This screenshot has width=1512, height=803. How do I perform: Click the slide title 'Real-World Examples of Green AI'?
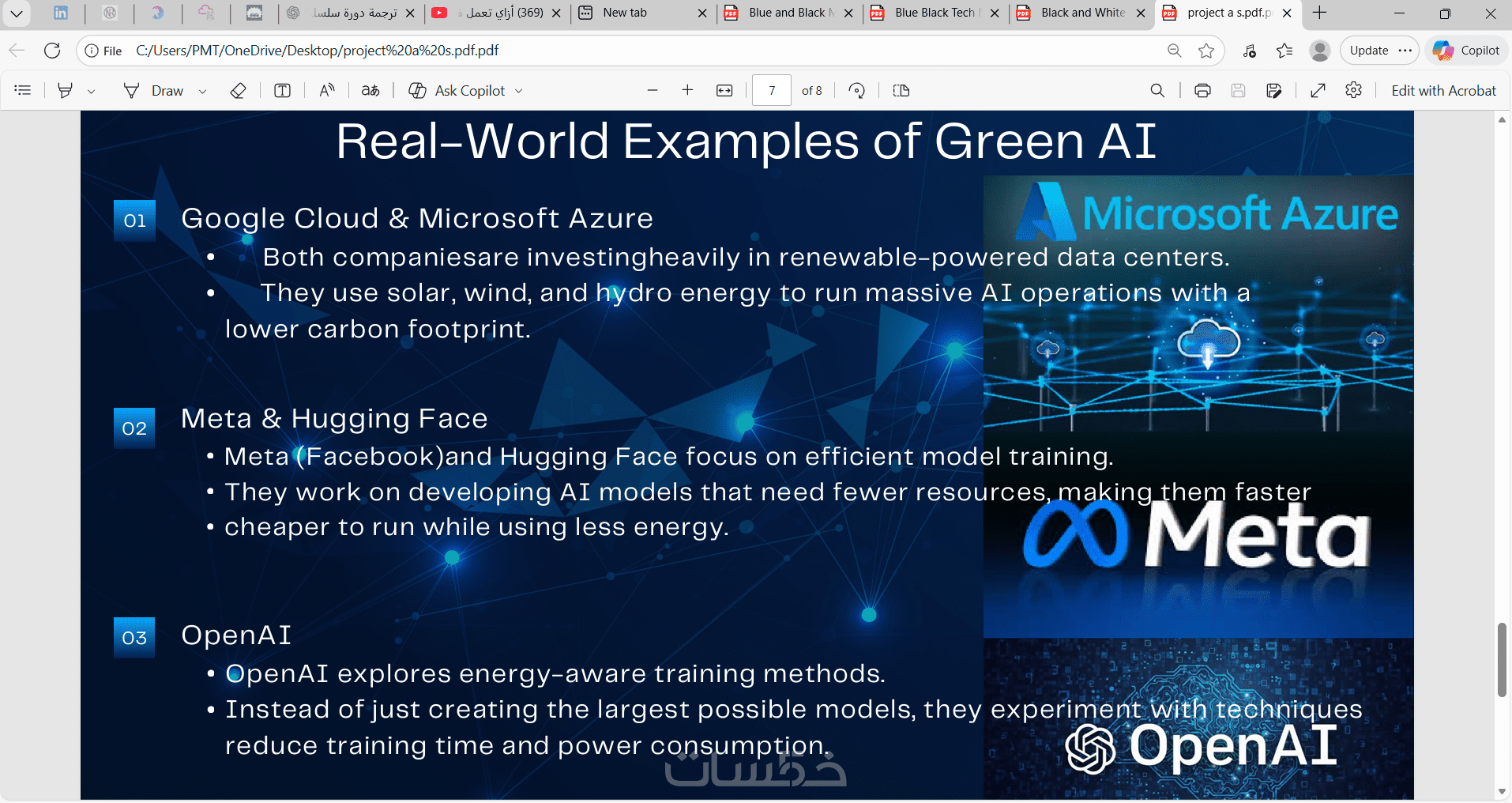[747, 141]
